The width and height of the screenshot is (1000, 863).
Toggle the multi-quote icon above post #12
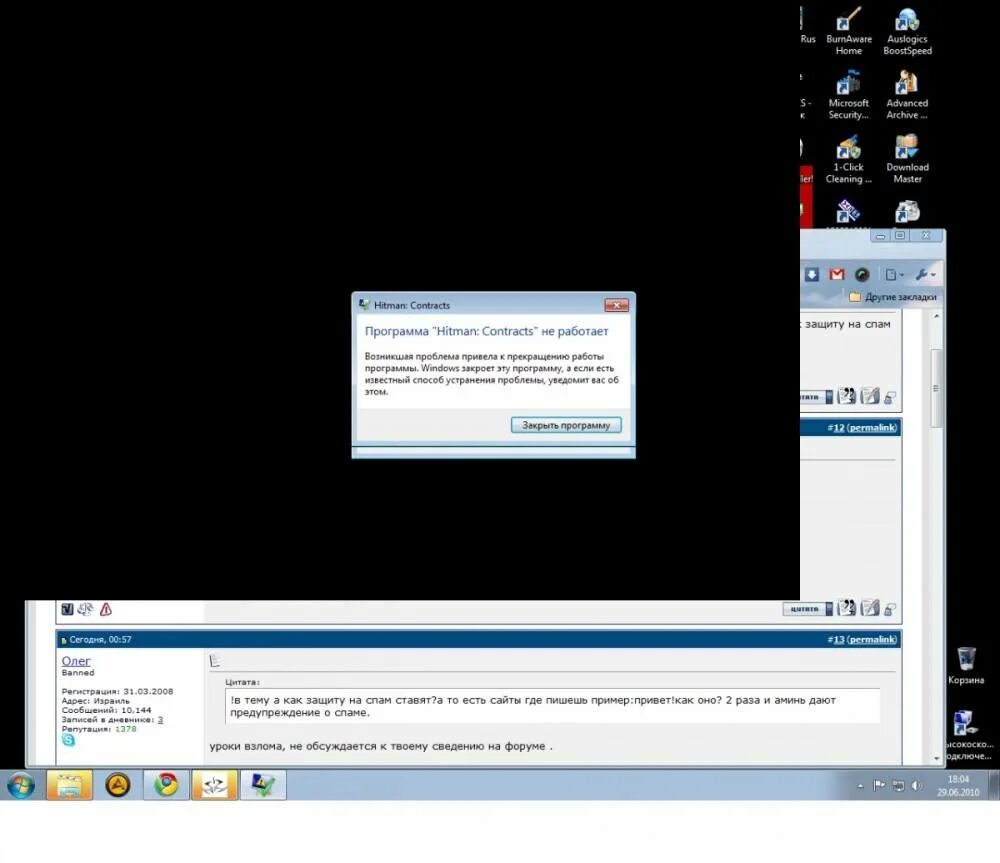[846, 395]
